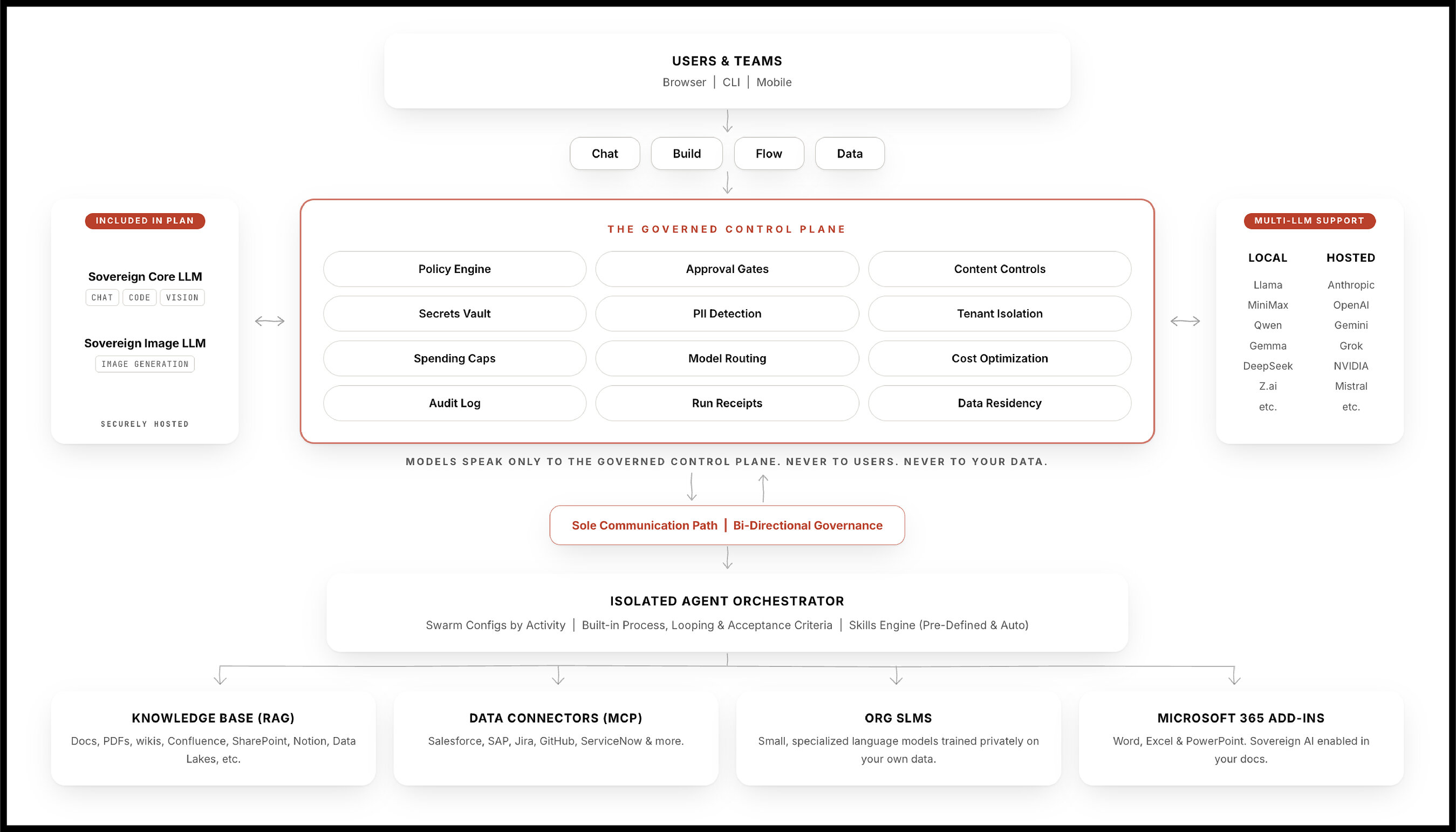Click Sole Communication Path text

coord(644,526)
